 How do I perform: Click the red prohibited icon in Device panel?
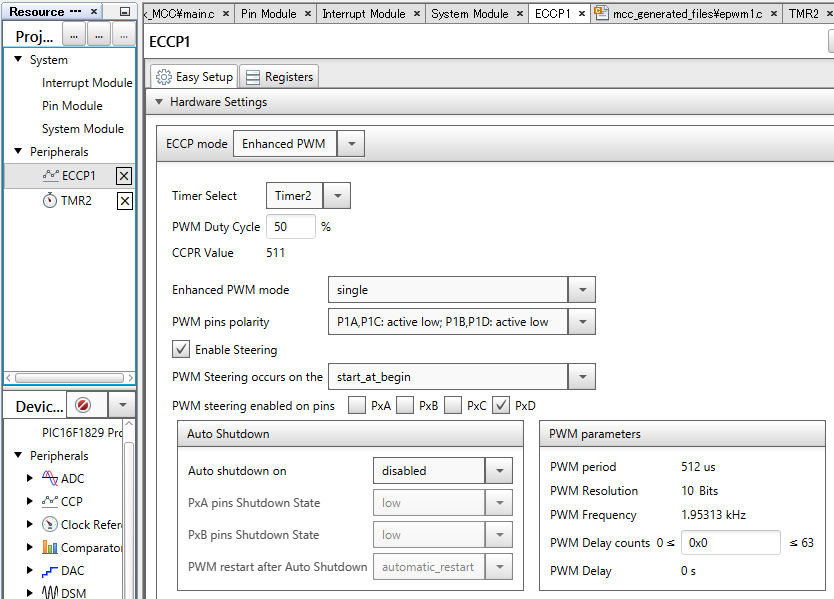click(x=82, y=406)
